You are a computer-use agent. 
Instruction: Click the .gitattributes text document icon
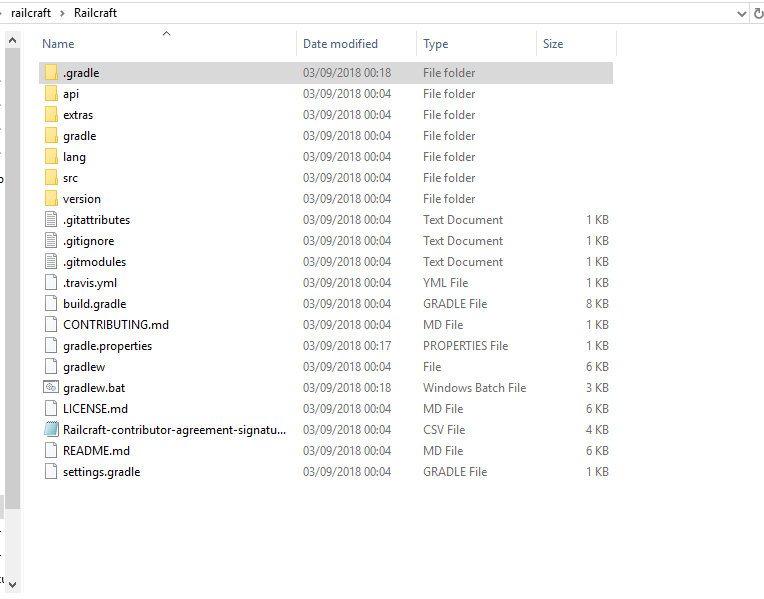[51, 219]
